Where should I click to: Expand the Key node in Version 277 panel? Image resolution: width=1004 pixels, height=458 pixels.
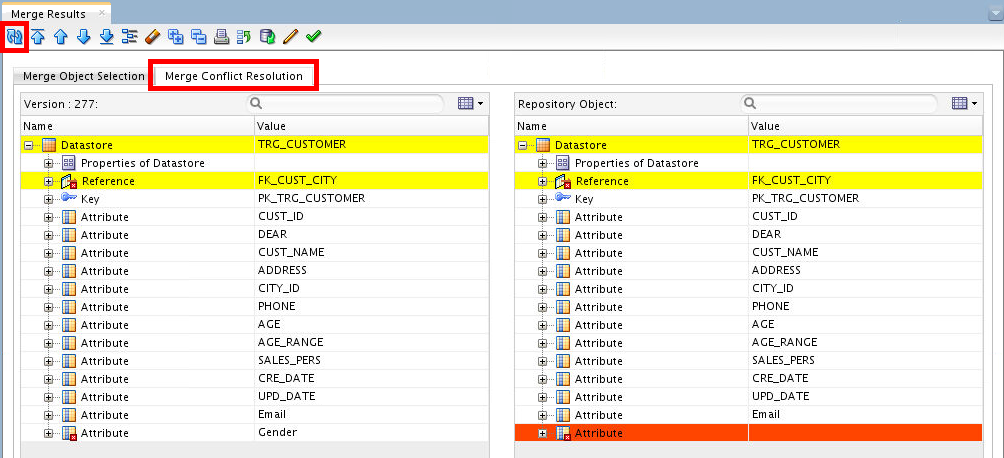[49, 199]
